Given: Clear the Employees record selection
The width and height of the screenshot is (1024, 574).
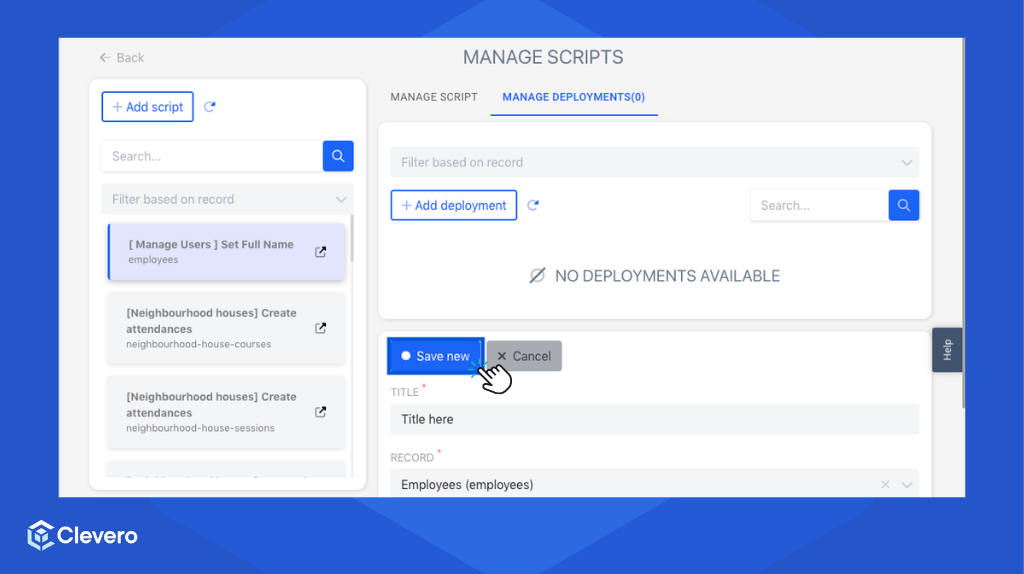Looking at the screenshot, I should (885, 485).
